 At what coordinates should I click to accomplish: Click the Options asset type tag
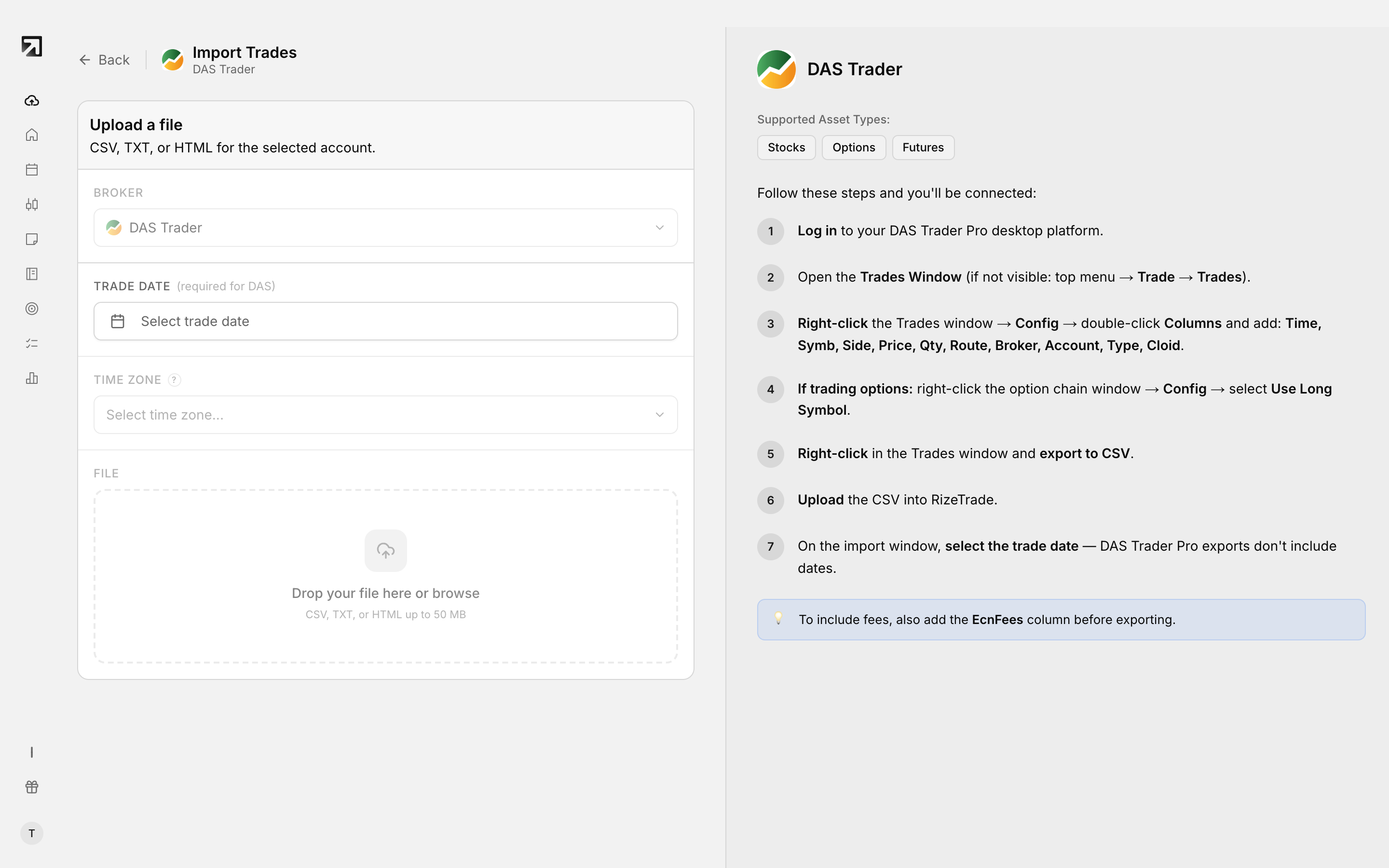tap(854, 148)
